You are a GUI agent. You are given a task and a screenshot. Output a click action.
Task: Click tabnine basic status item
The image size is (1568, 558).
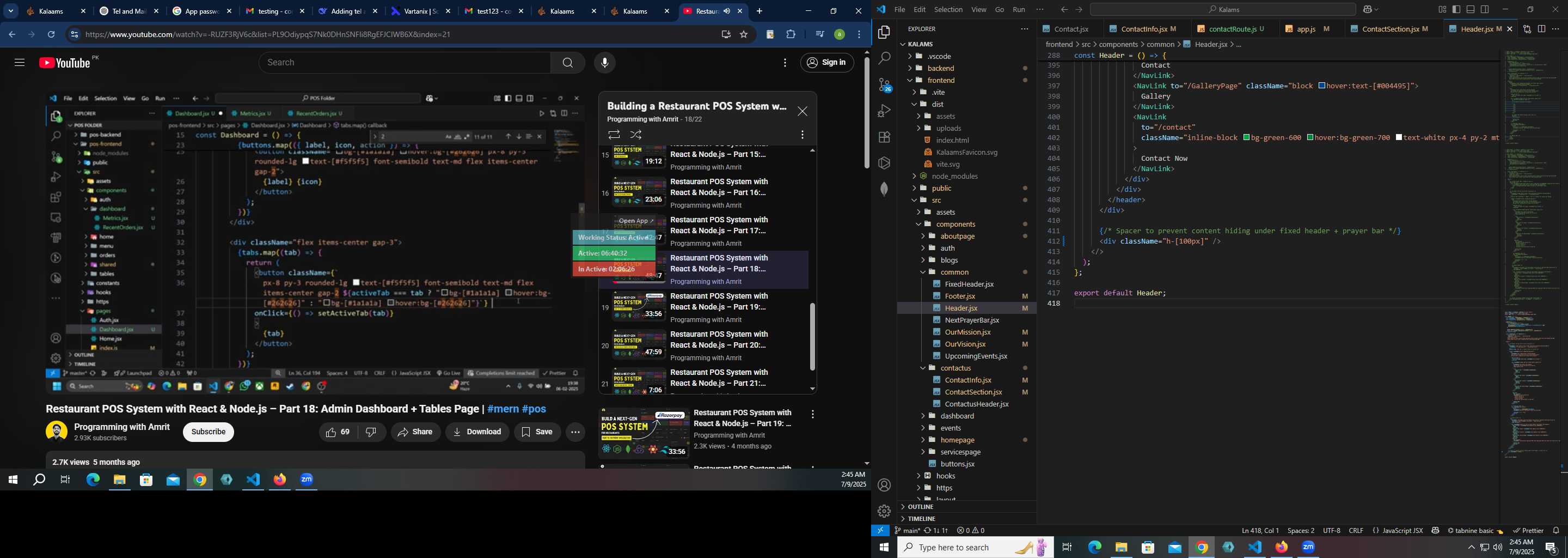pos(1475,531)
